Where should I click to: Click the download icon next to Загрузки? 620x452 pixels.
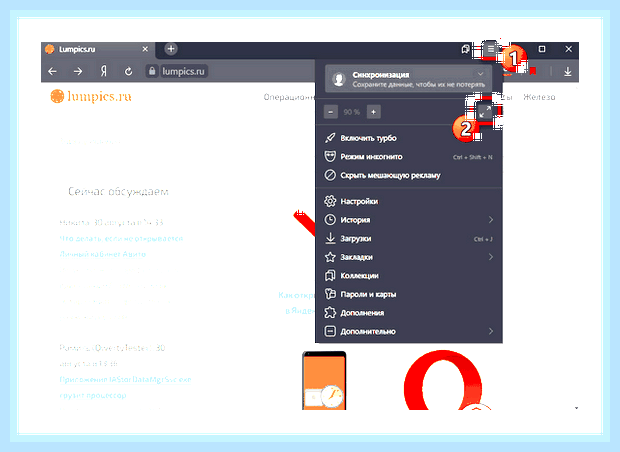click(x=330, y=238)
